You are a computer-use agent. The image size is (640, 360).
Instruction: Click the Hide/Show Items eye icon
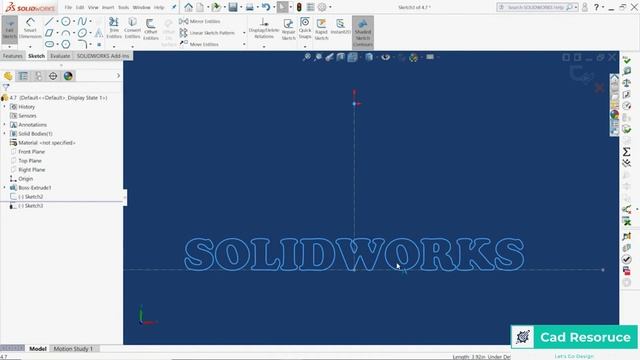[385, 57]
